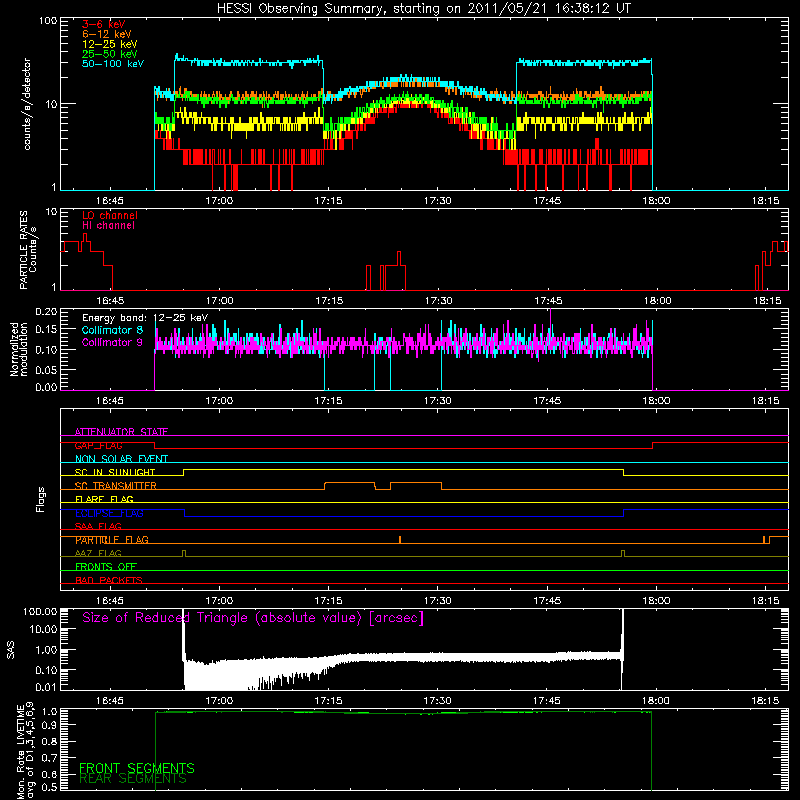800x800 pixels.
Task: Click the '100' tick label on the counts plot
Action: coord(48,21)
